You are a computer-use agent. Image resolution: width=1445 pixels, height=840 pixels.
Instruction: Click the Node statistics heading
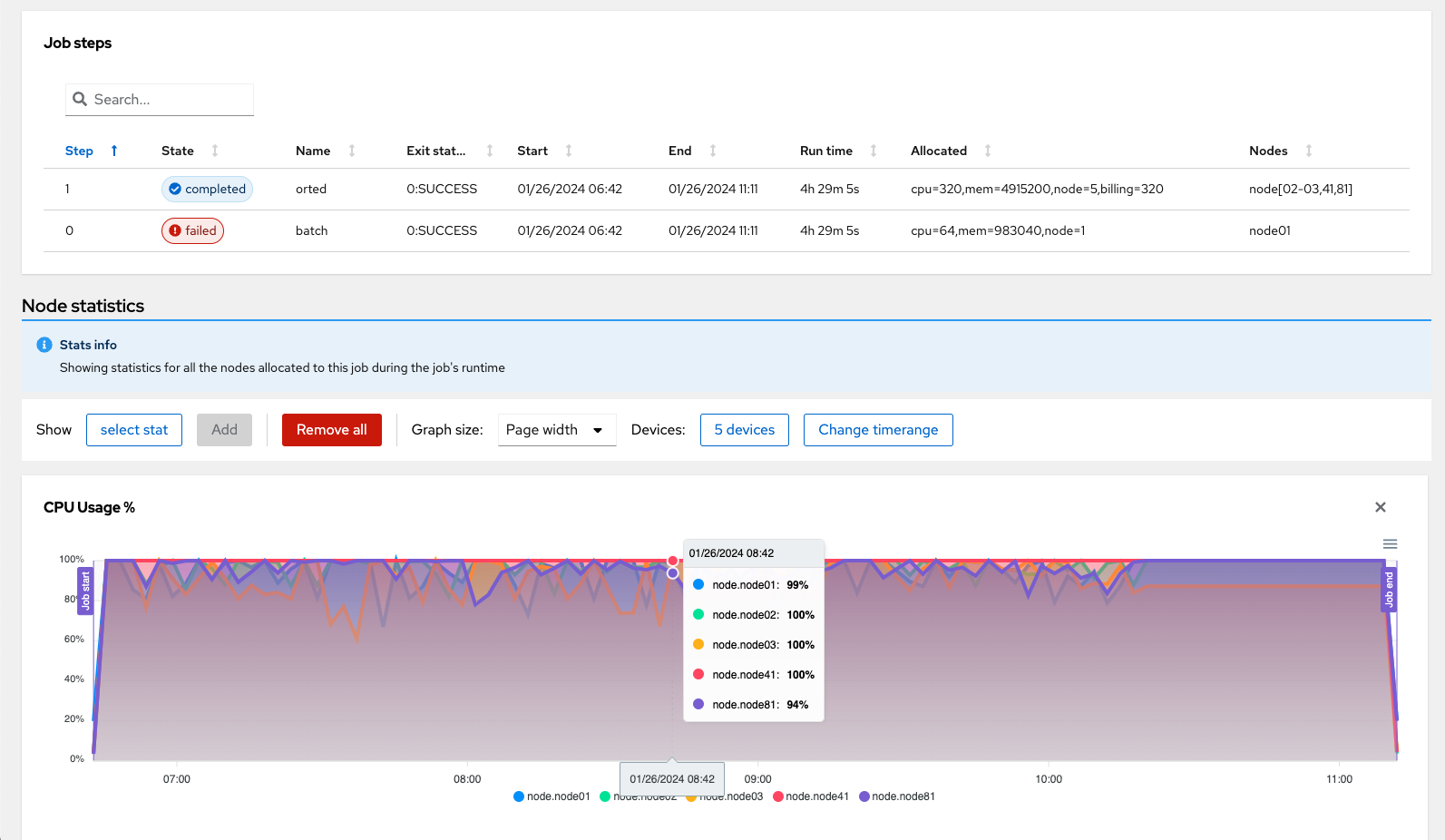83,306
